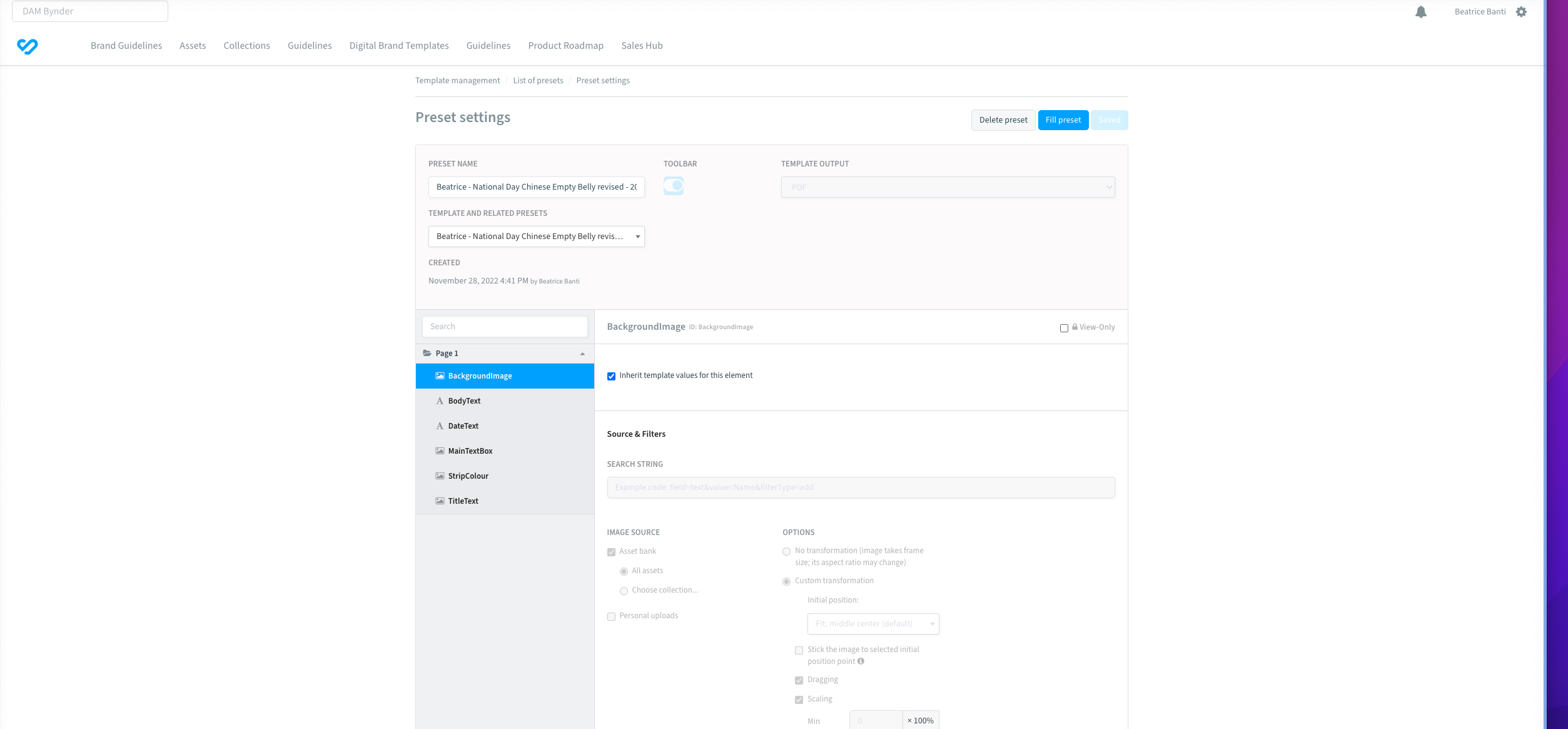Viewport: 1568px width, 729px height.
Task: Select the Custom transformation radio option
Action: [x=786, y=581]
